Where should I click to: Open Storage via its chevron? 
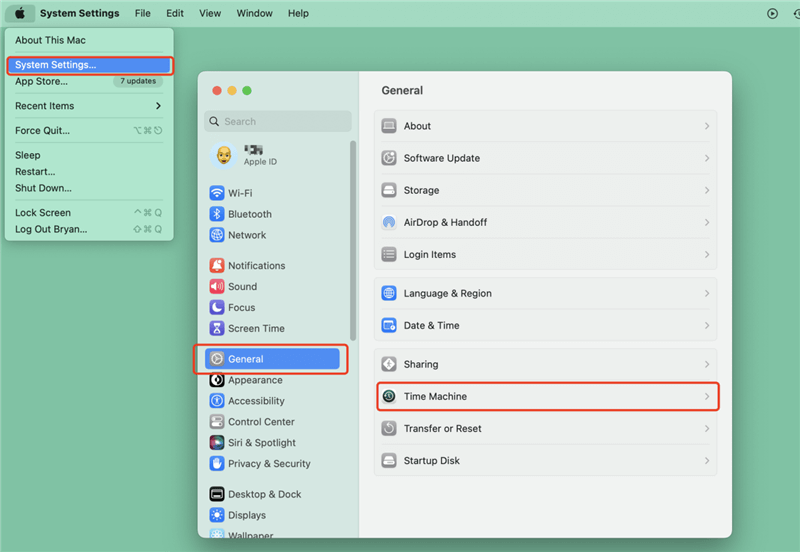(x=707, y=190)
